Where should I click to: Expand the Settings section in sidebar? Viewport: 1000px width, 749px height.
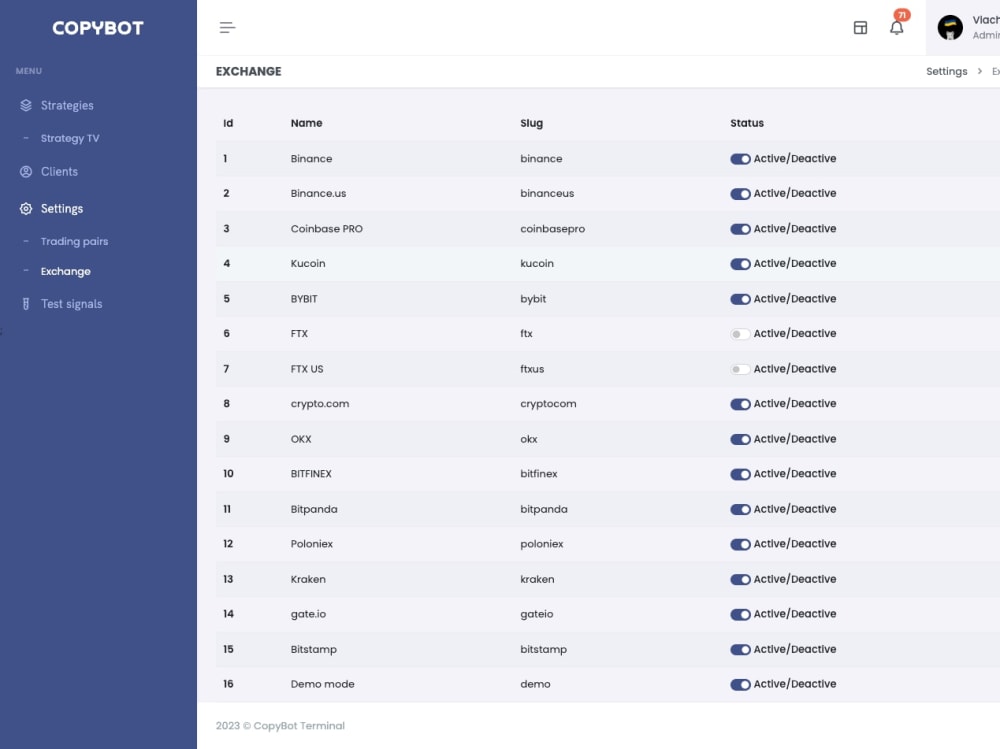pos(61,208)
